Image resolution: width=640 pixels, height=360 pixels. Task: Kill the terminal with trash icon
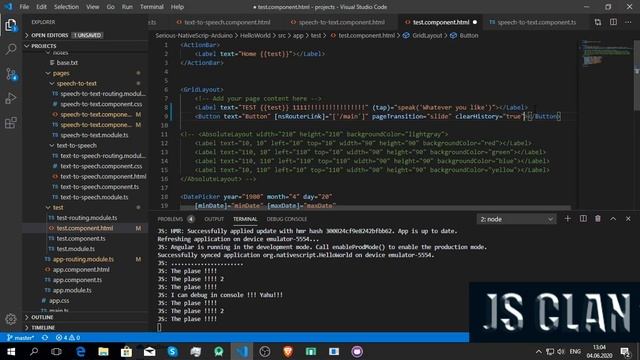click(598, 219)
